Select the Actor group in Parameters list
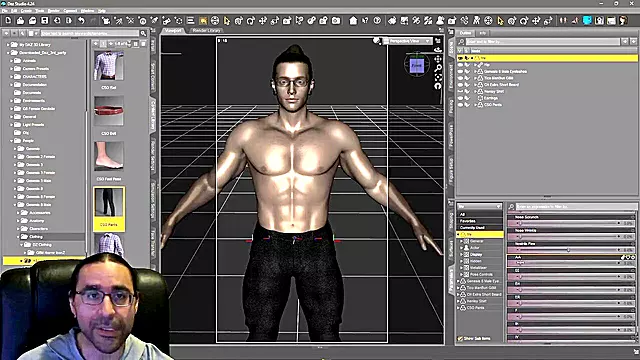 click(x=474, y=248)
